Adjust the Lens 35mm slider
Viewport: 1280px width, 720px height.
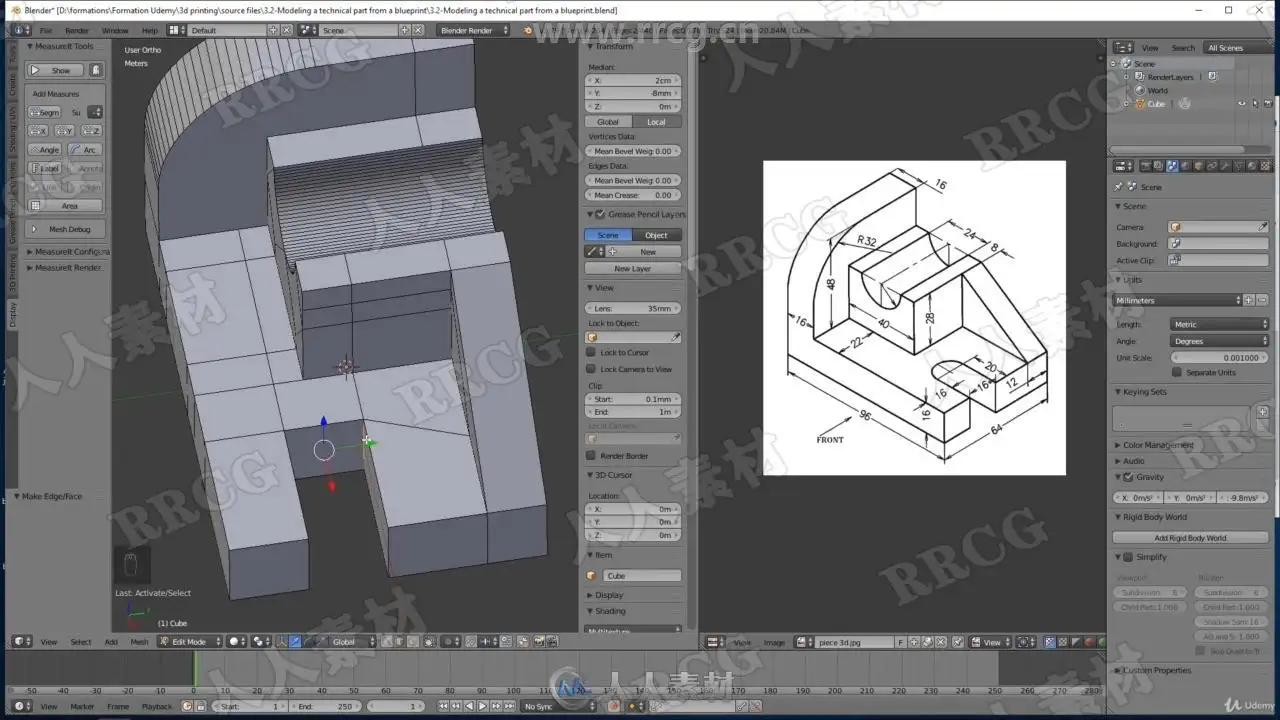(x=633, y=308)
